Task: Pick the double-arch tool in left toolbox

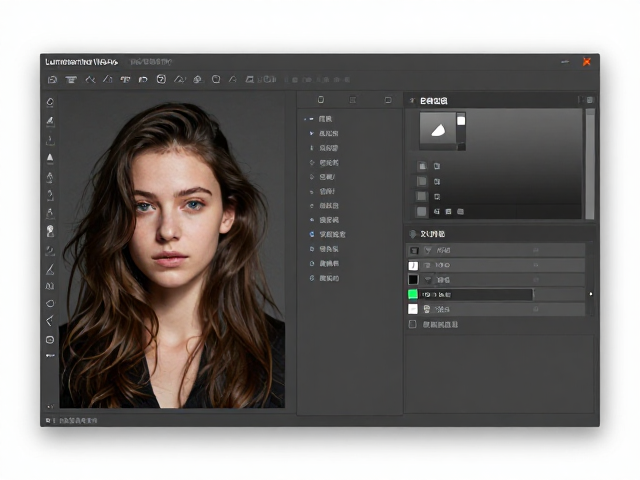Action: tap(50, 286)
